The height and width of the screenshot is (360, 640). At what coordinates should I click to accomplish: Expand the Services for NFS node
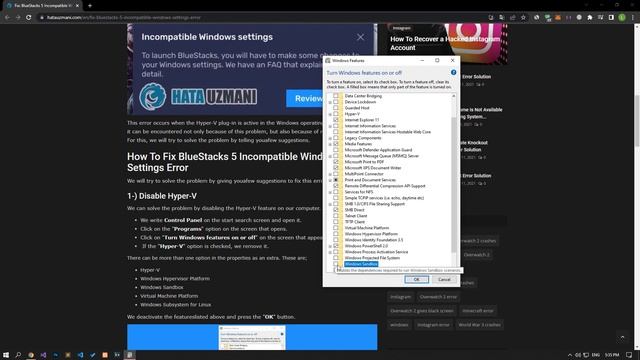point(330,192)
